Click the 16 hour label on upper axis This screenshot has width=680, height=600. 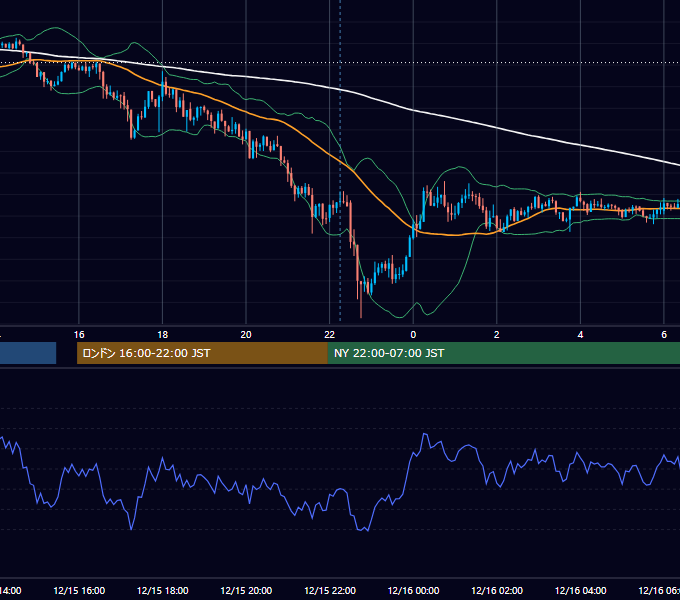tap(79, 335)
